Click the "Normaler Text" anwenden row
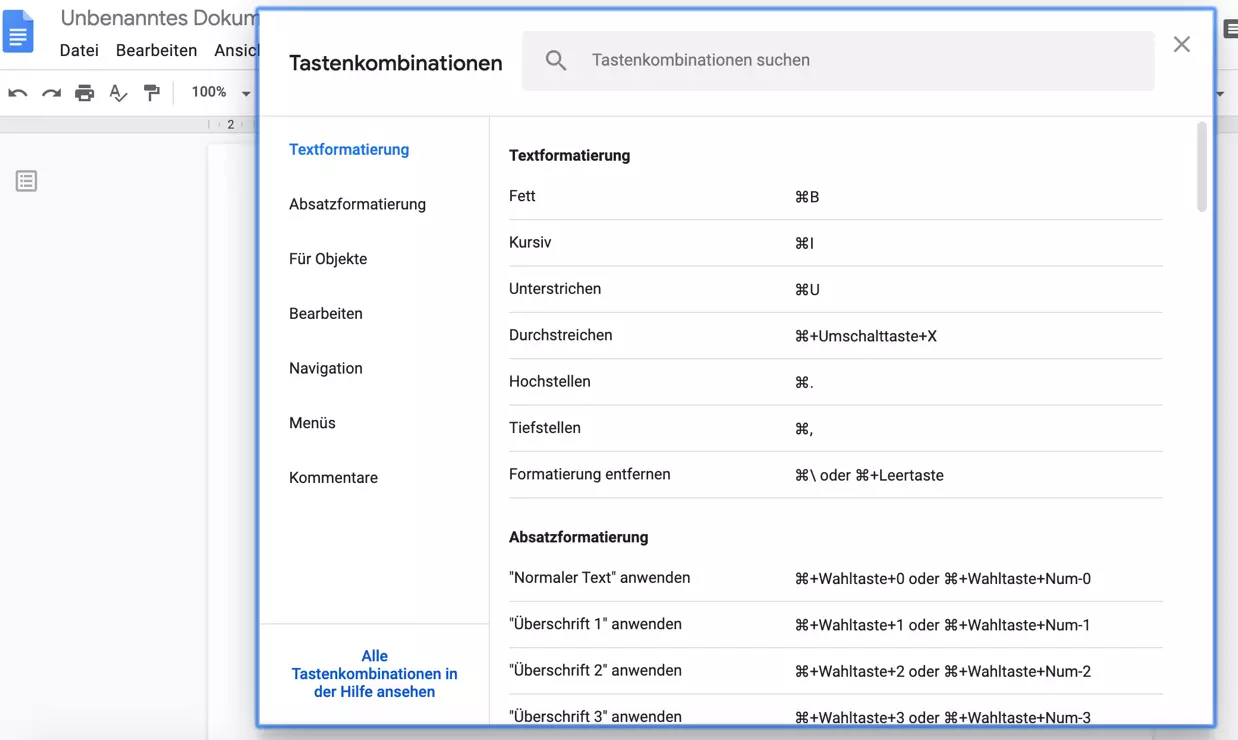Image resolution: width=1238 pixels, height=740 pixels. (835, 578)
